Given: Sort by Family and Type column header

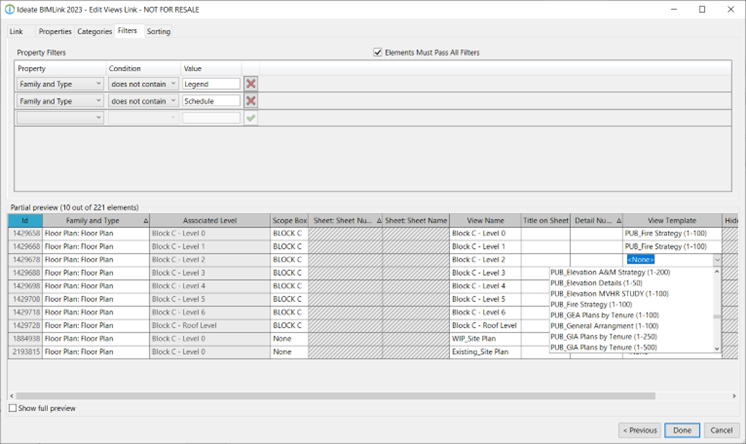Looking at the screenshot, I should 96,220.
